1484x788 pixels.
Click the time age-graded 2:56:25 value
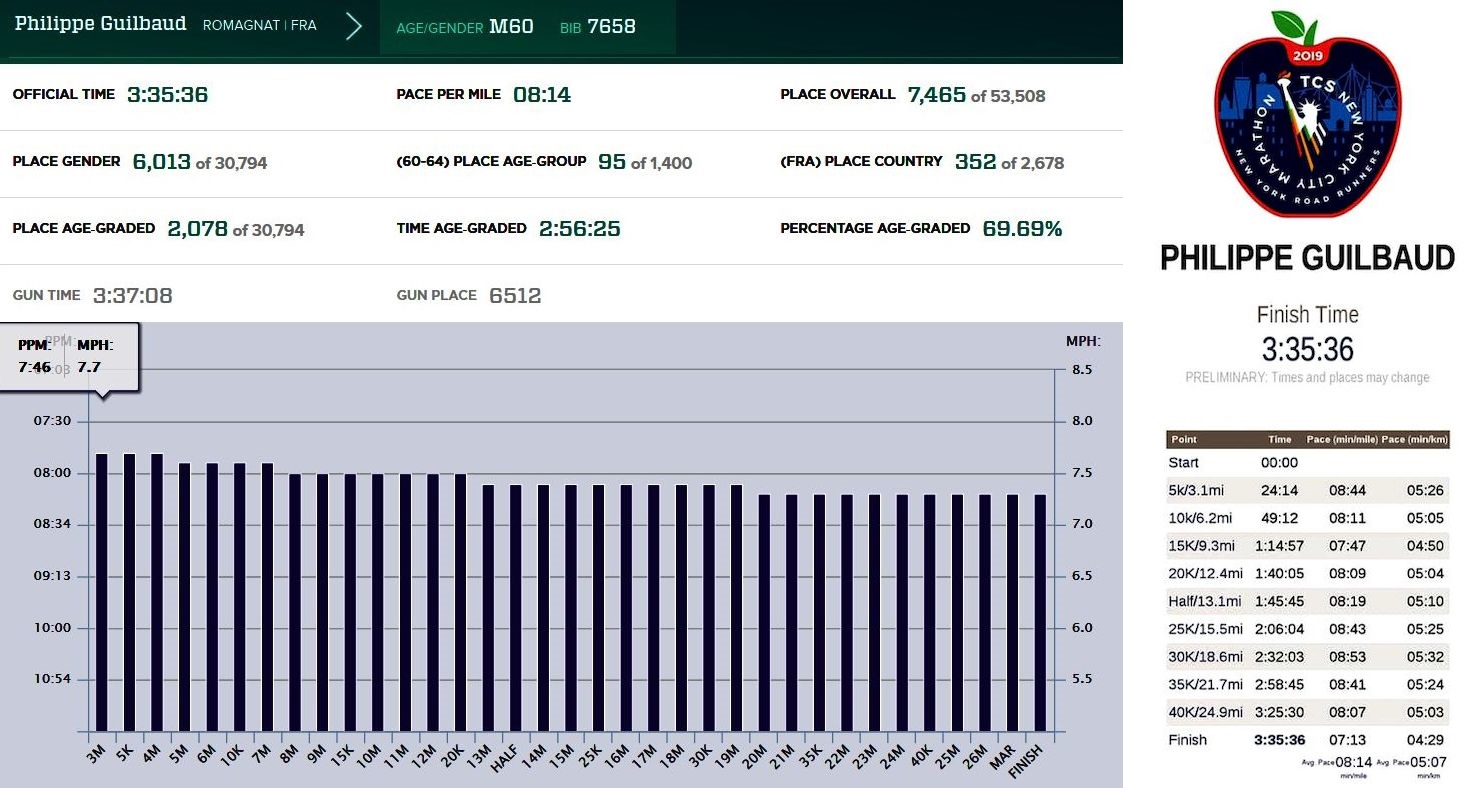(580, 229)
